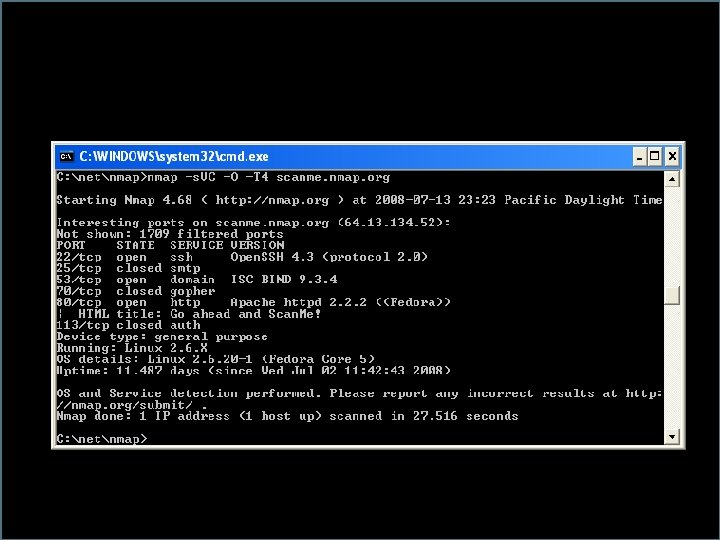Image resolution: width=720 pixels, height=540 pixels.
Task: Click the scrollbar down arrow
Action: [x=672, y=437]
